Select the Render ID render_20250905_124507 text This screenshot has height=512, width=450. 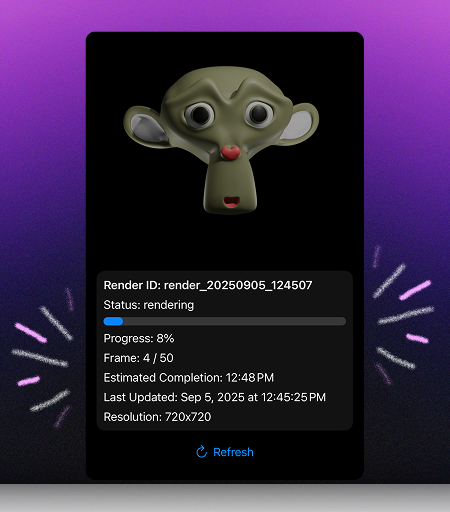[208, 285]
